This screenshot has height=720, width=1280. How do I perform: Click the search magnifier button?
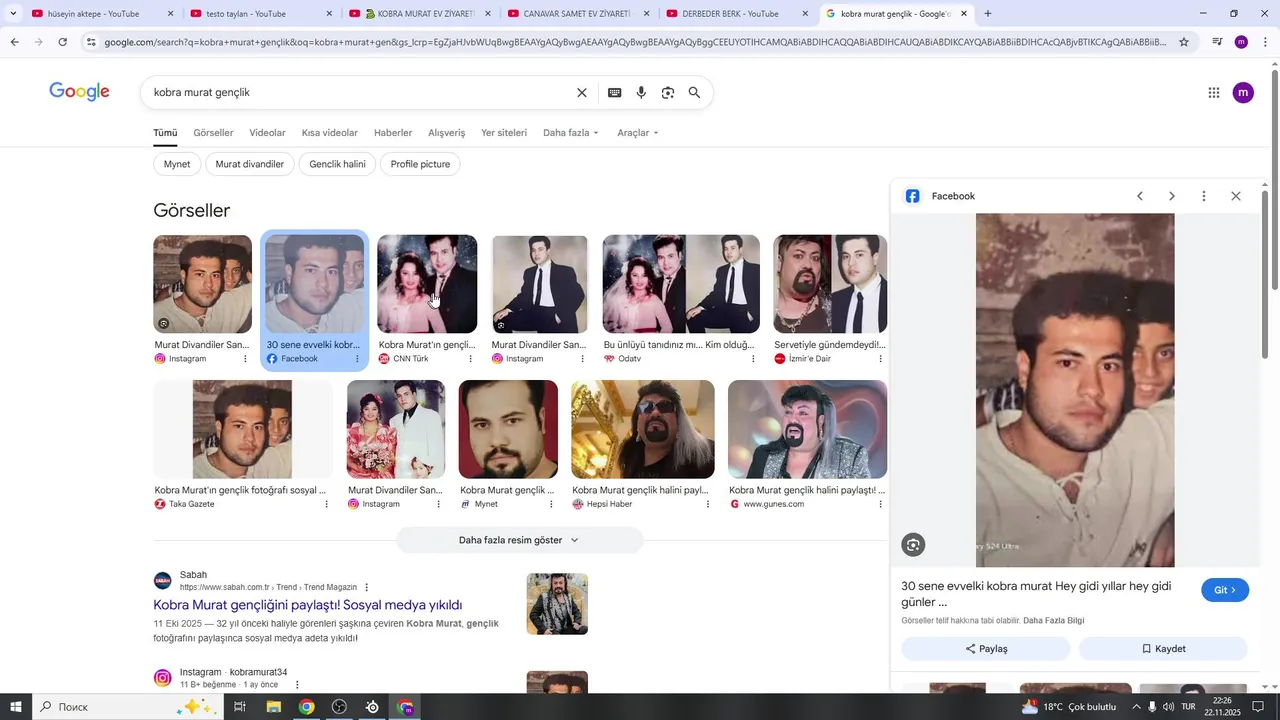pos(694,93)
